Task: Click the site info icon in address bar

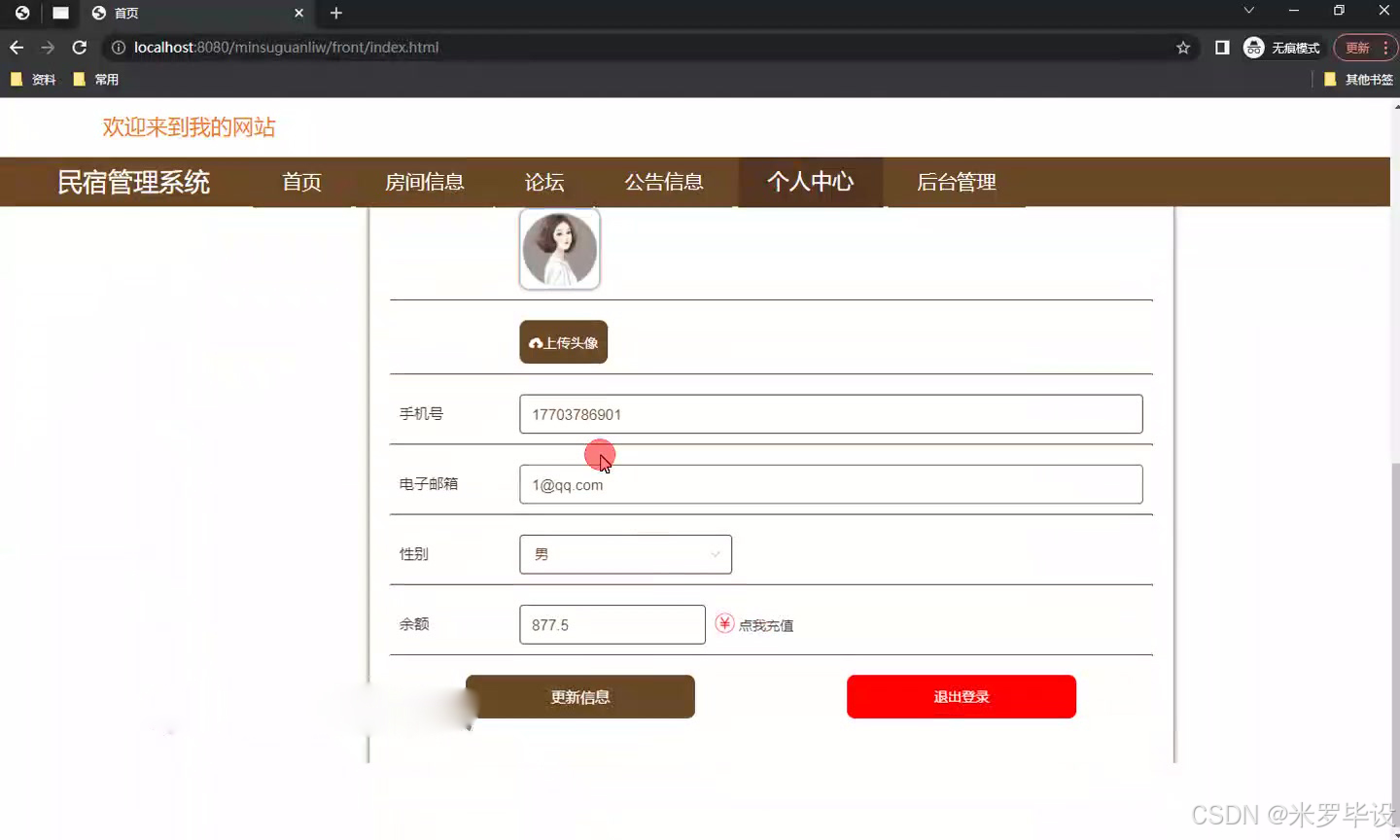Action: 118,47
